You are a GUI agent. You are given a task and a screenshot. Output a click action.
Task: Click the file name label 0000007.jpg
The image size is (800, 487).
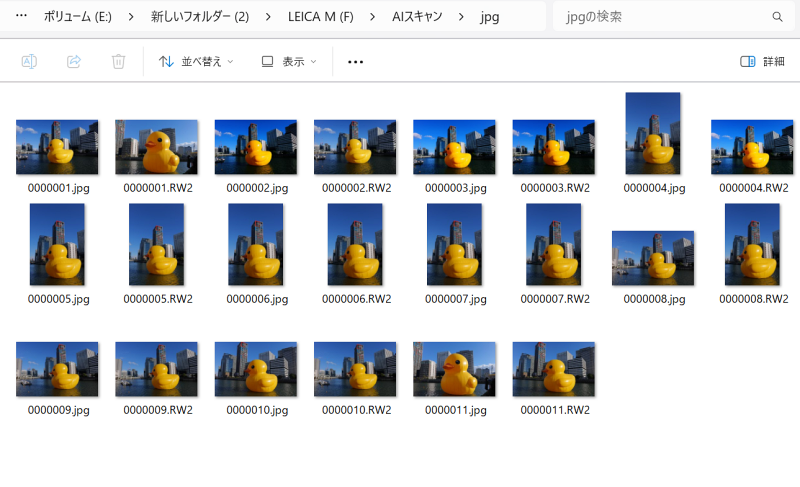coord(456,299)
